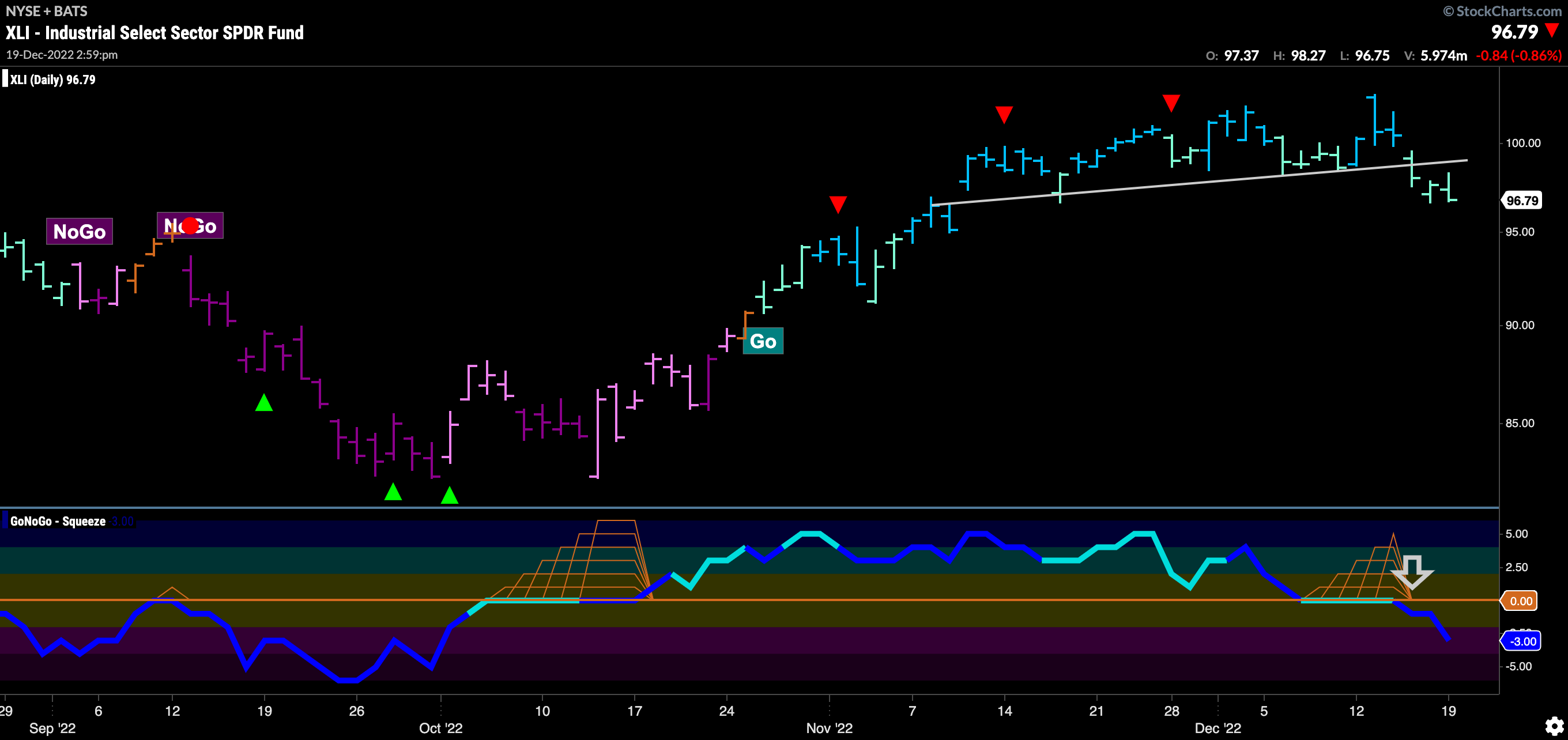
Task: Click the 96.79 price axis tag
Action: pyautogui.click(x=1522, y=200)
